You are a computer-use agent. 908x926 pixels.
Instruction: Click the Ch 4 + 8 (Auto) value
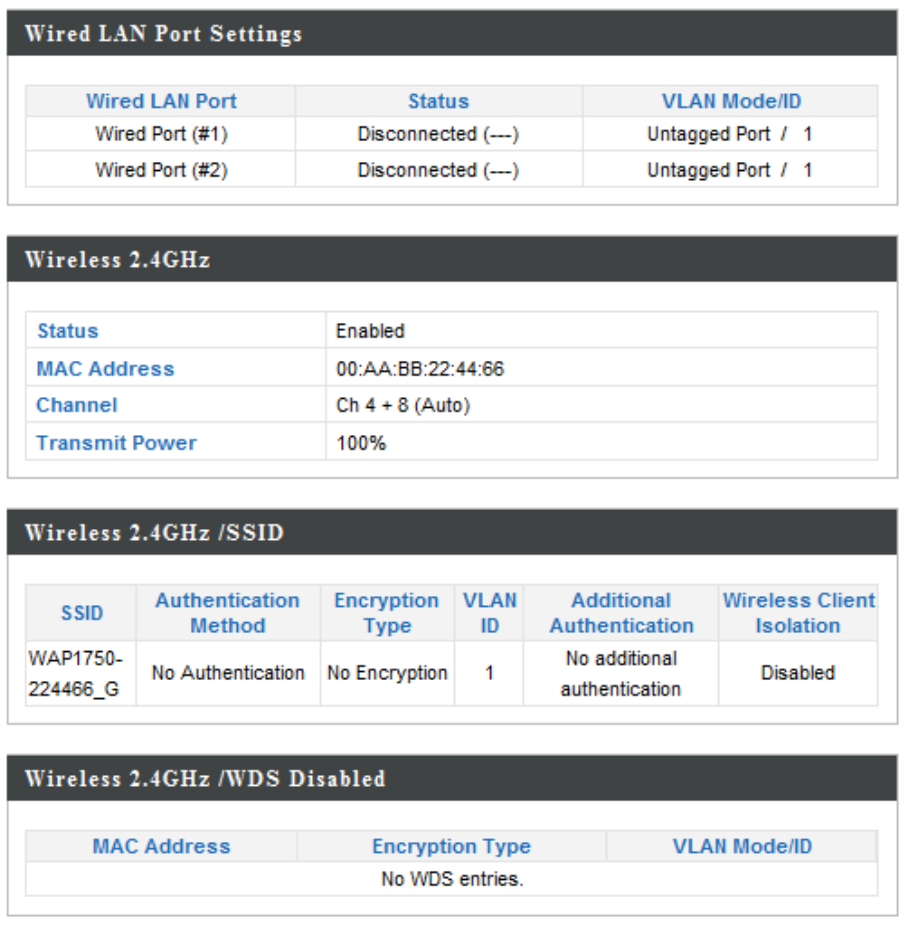pyautogui.click(x=403, y=405)
